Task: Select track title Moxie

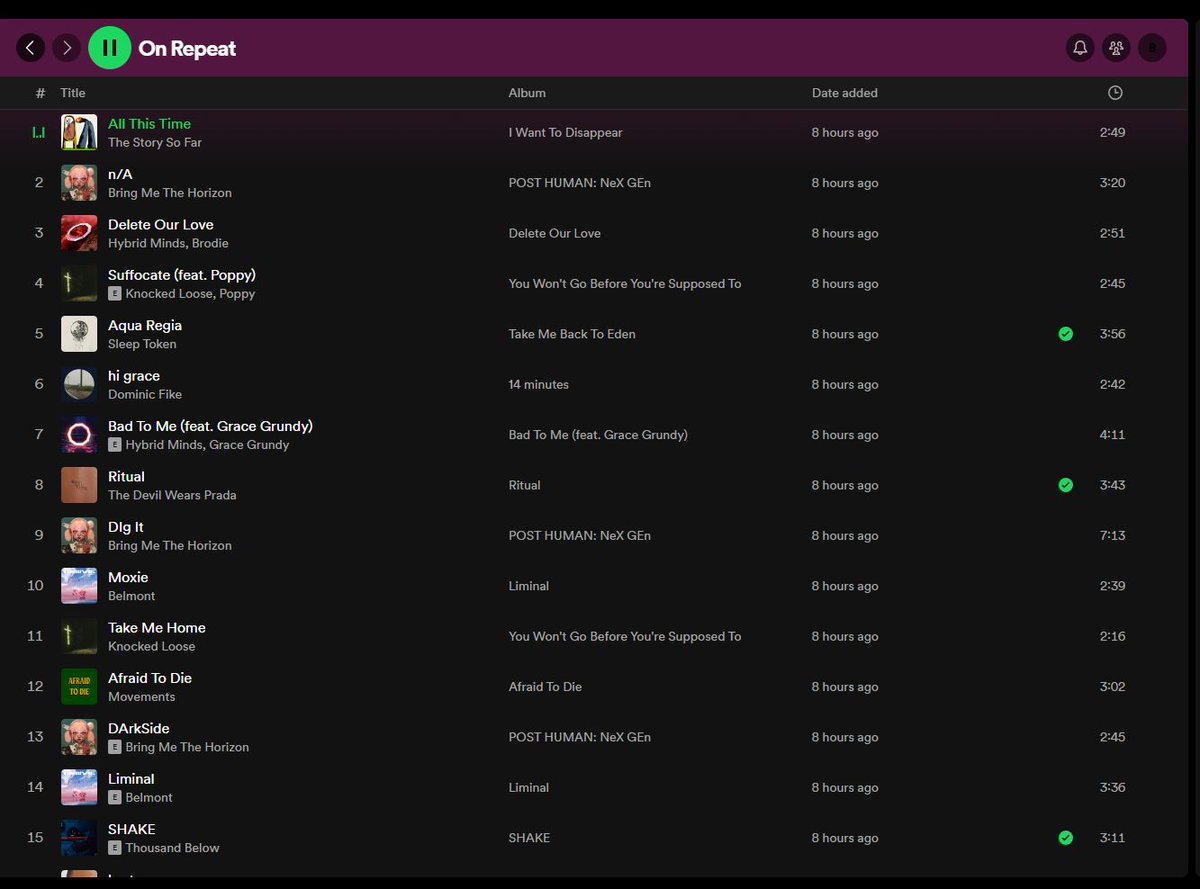Action: (128, 578)
